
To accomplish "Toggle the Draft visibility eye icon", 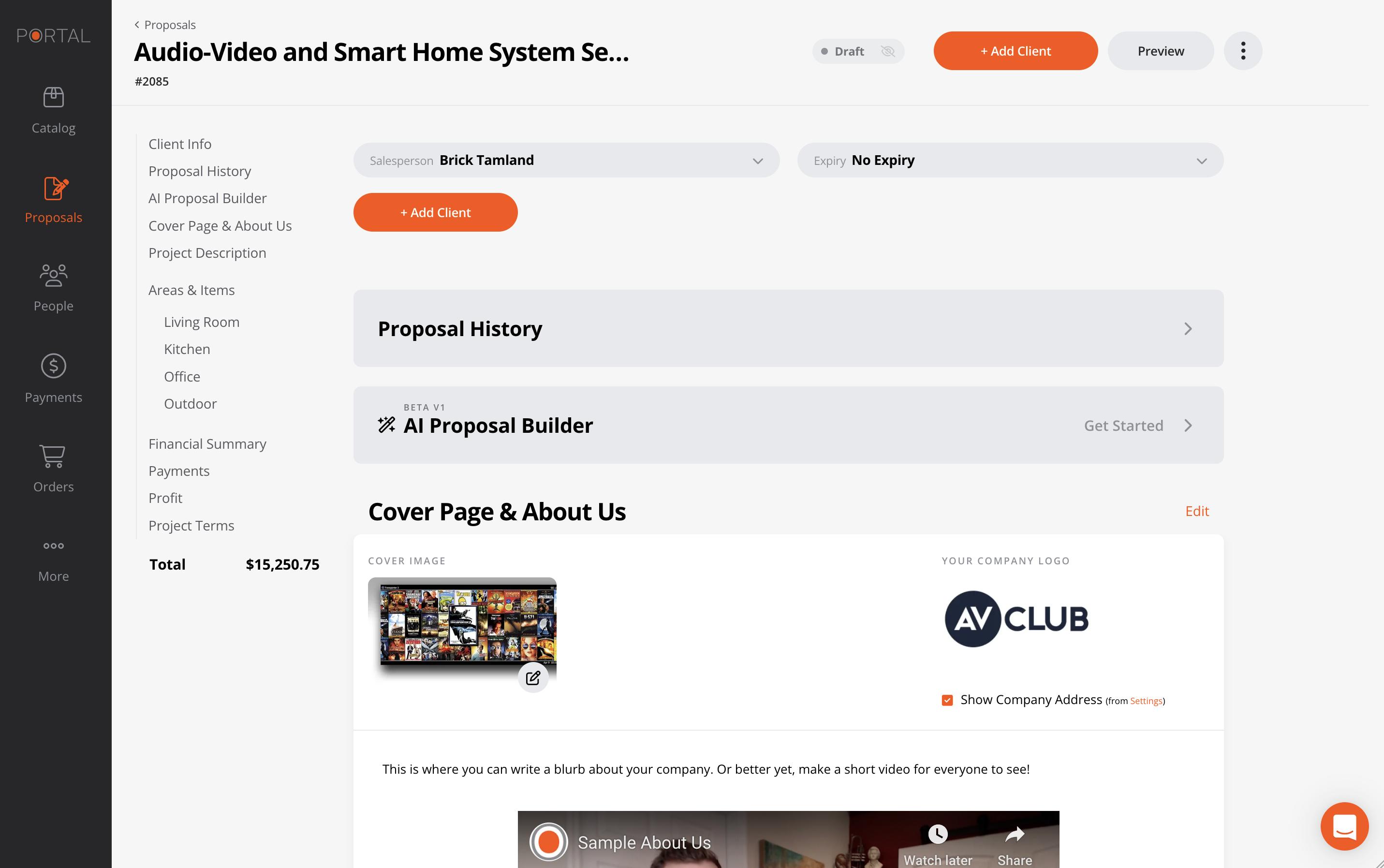I will [887, 52].
